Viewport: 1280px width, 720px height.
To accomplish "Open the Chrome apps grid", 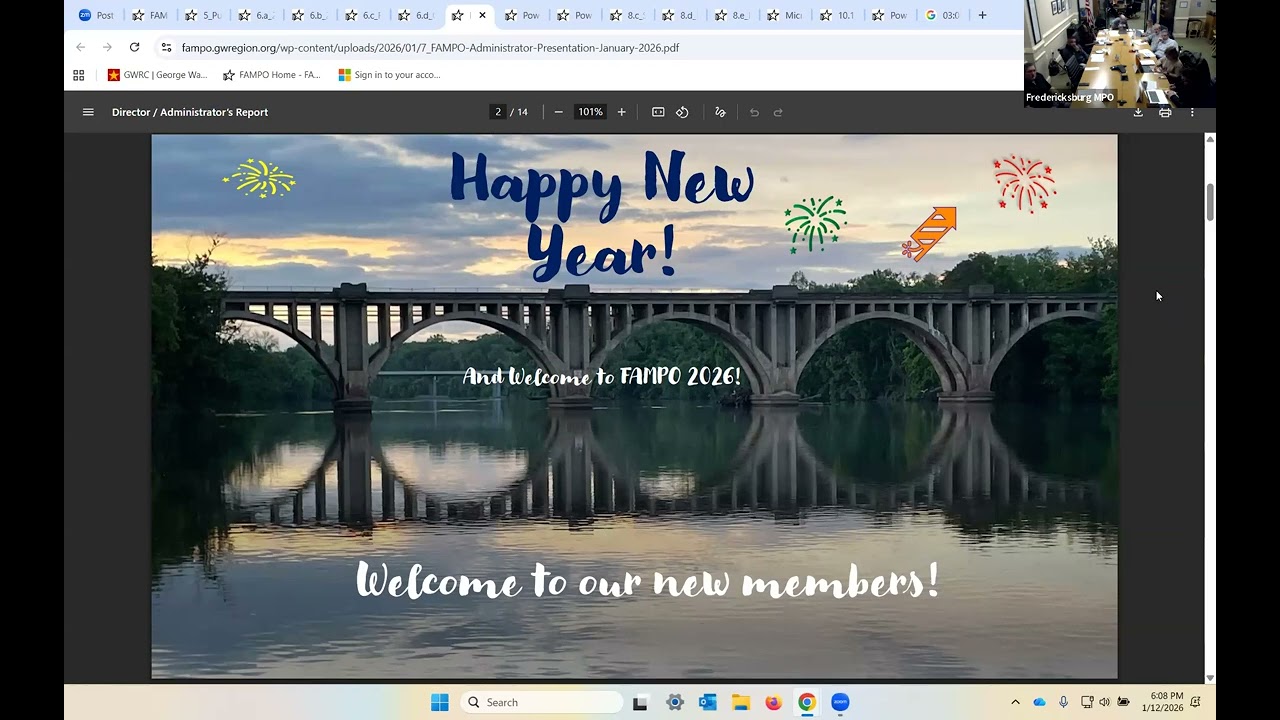I will point(79,75).
